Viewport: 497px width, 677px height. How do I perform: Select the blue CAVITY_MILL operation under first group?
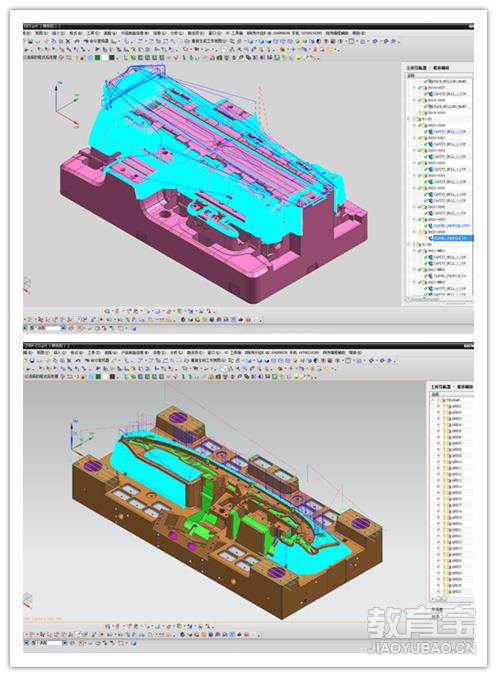tap(447, 131)
